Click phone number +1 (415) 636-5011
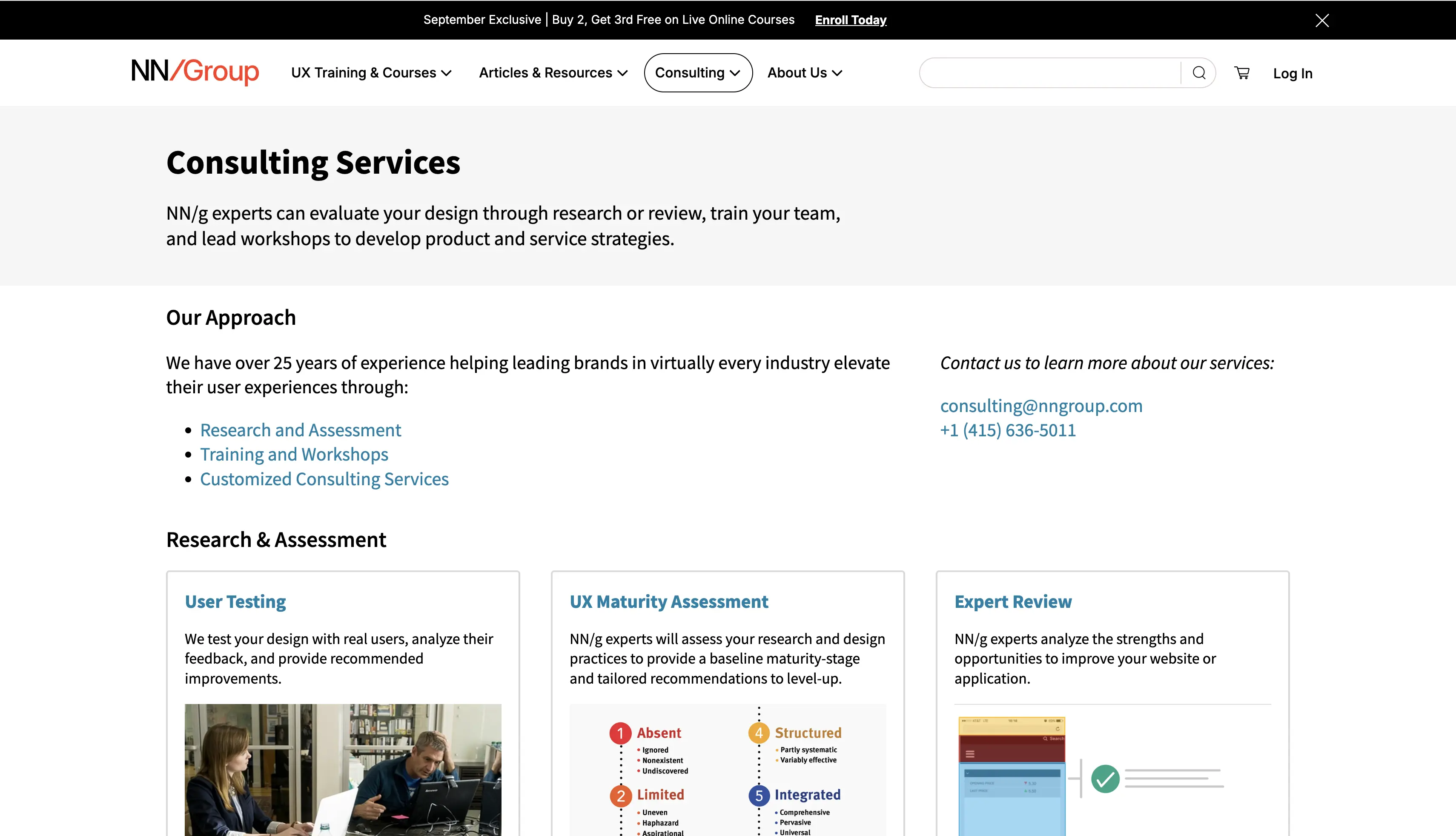The height and width of the screenshot is (836, 1456). (x=1008, y=430)
